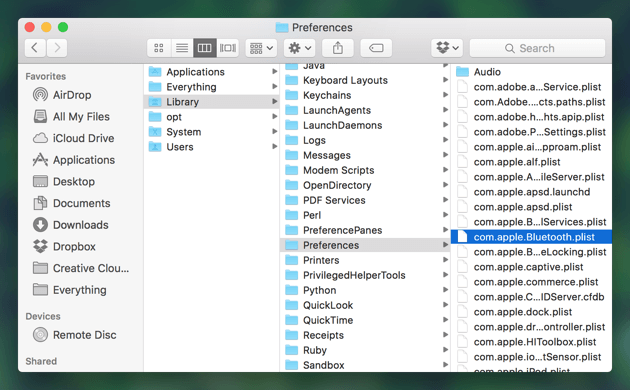Select the Audio folder in Preferences

(x=532, y=72)
